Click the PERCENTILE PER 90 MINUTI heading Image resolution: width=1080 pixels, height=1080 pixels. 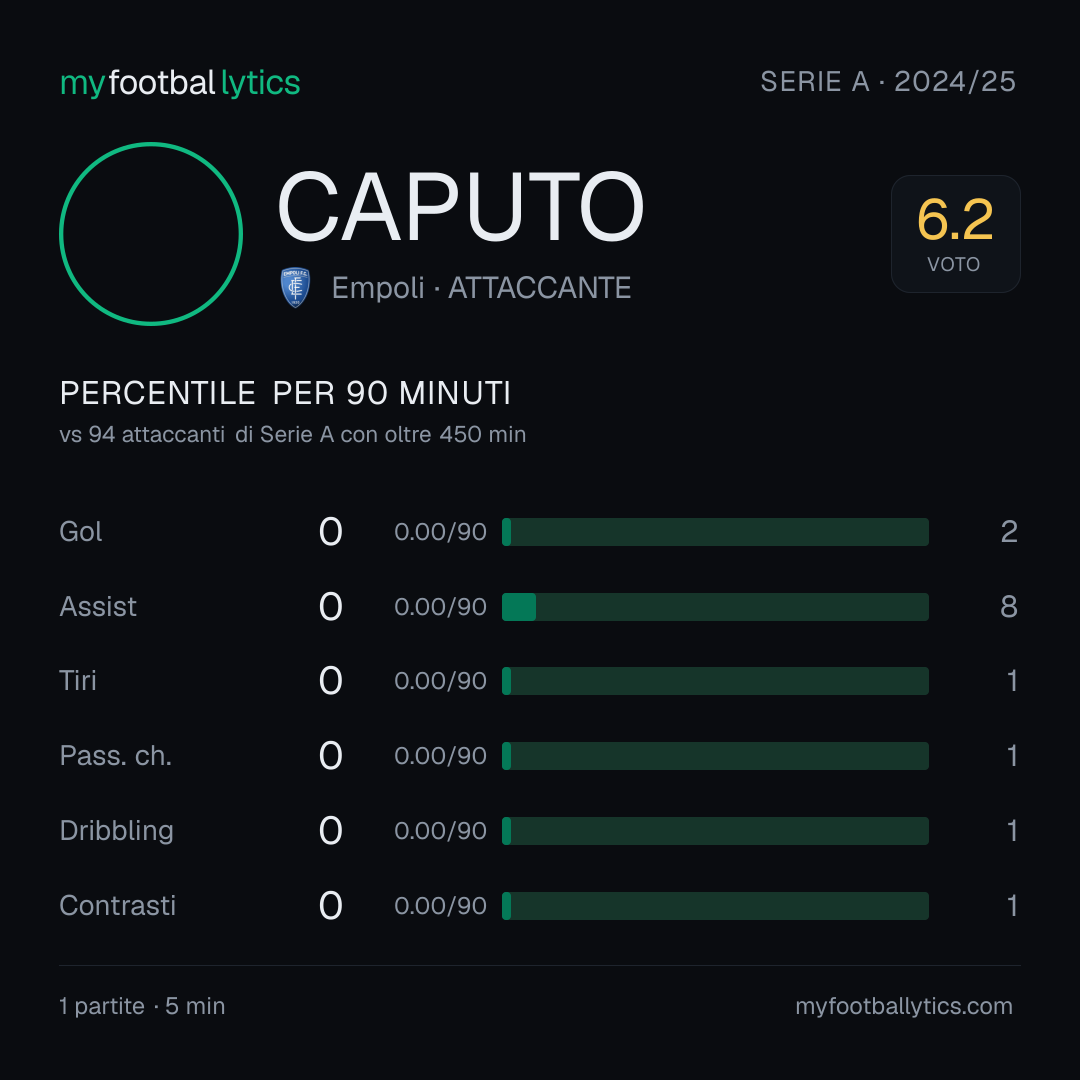click(285, 393)
